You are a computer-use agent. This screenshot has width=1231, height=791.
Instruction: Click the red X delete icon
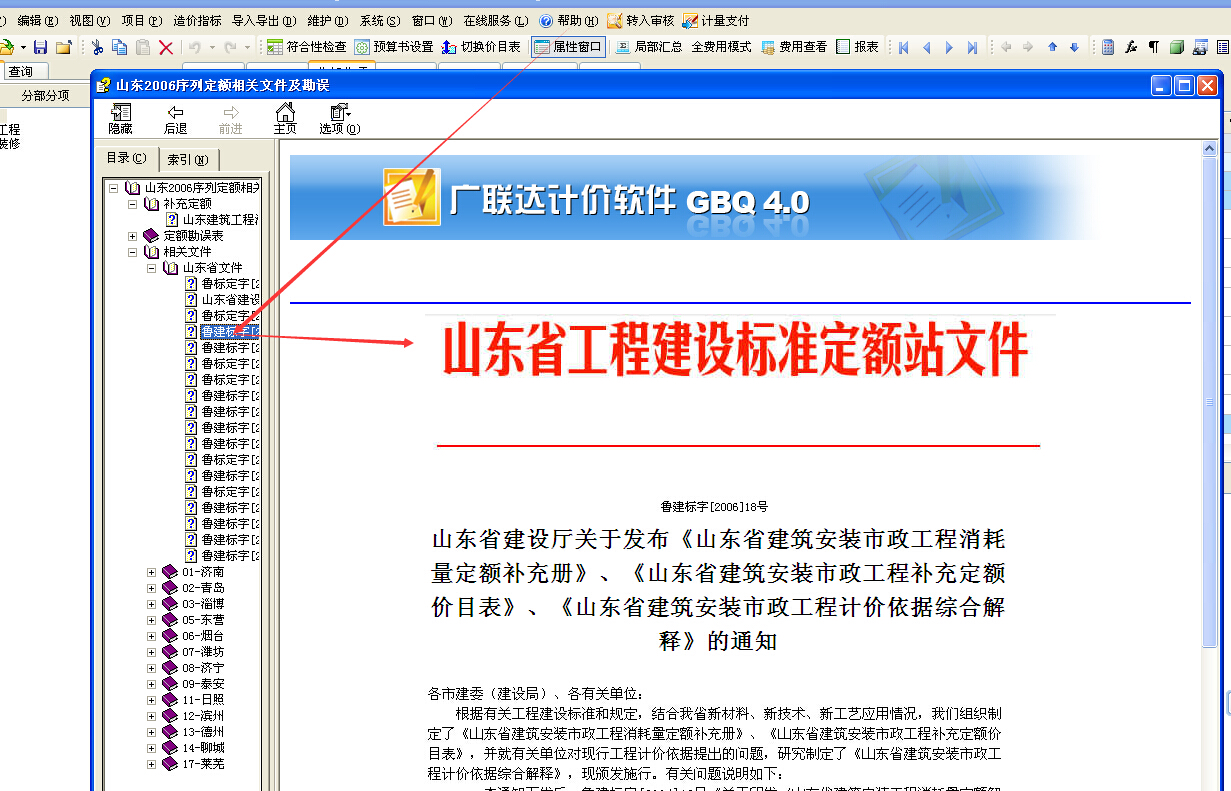tap(166, 47)
